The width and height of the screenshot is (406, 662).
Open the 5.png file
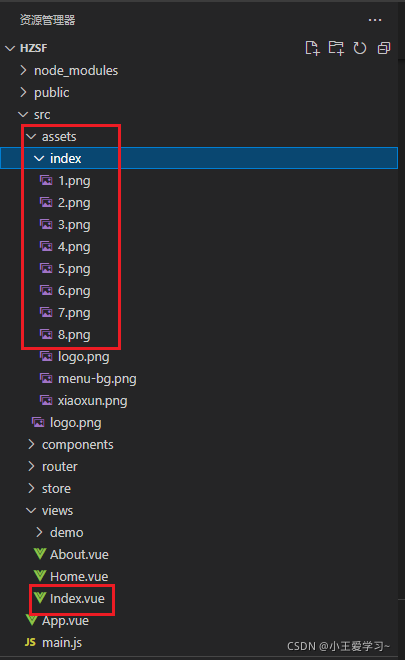74,269
